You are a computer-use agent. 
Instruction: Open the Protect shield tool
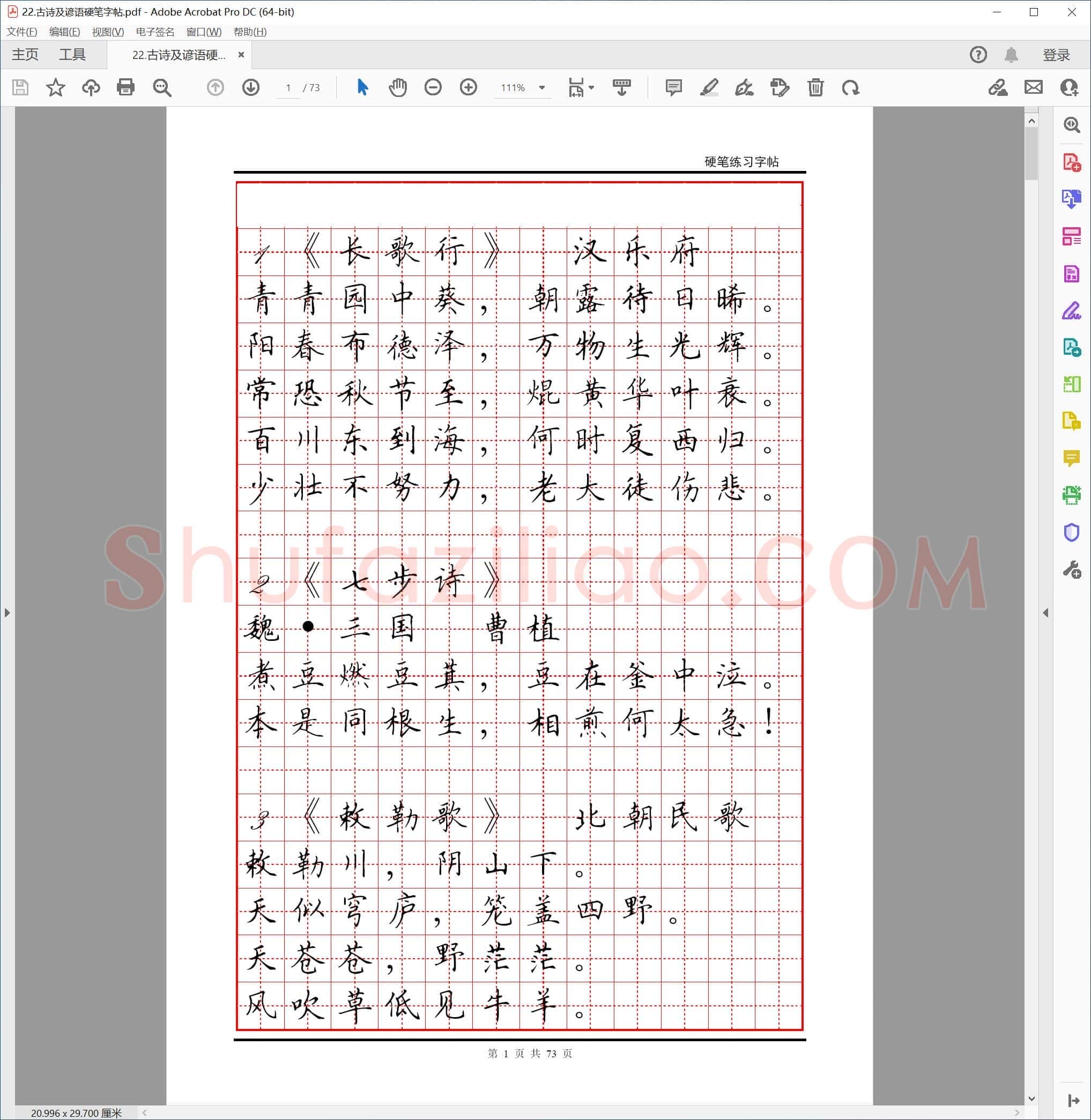[x=1072, y=533]
